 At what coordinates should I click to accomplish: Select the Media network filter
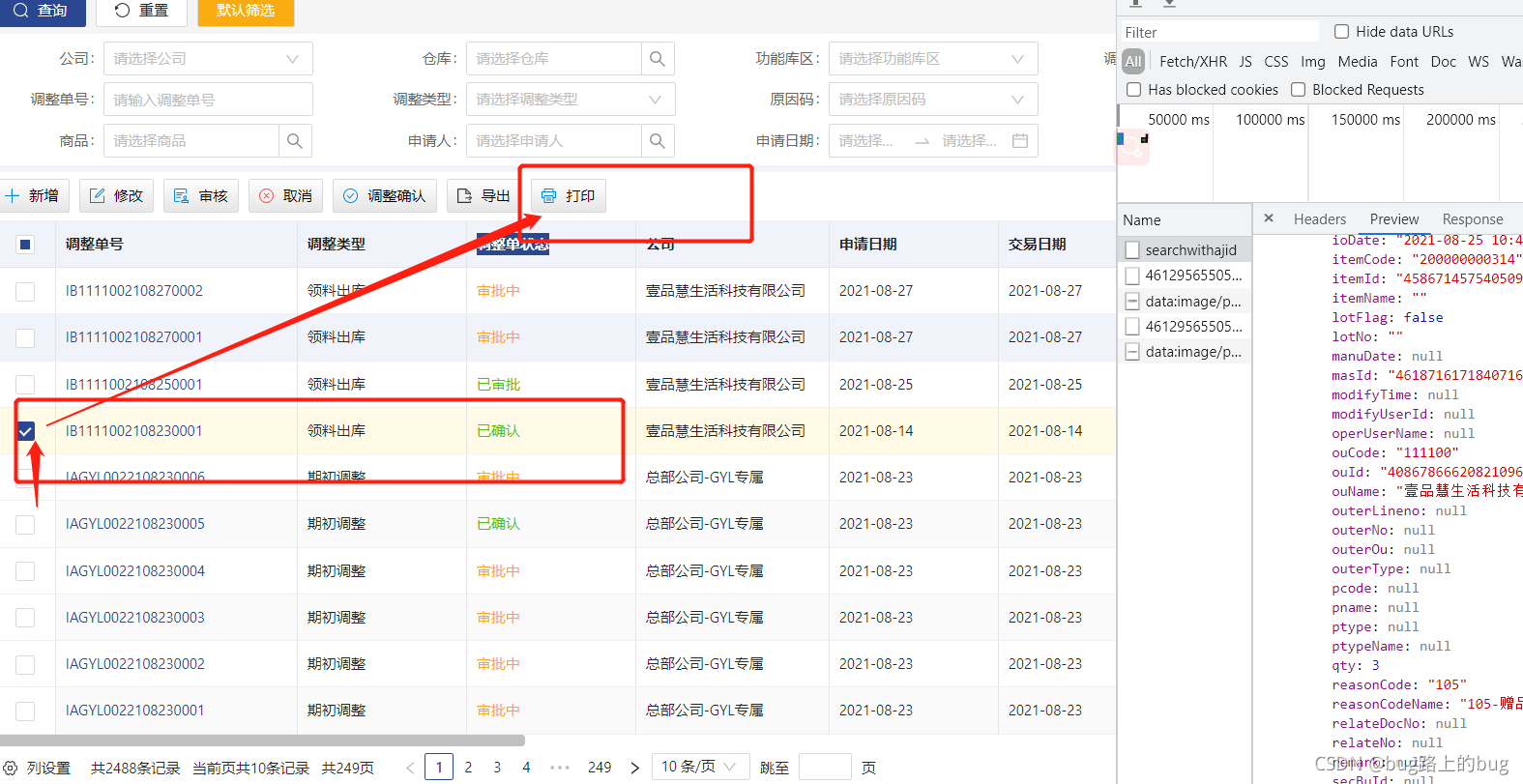click(x=1358, y=61)
